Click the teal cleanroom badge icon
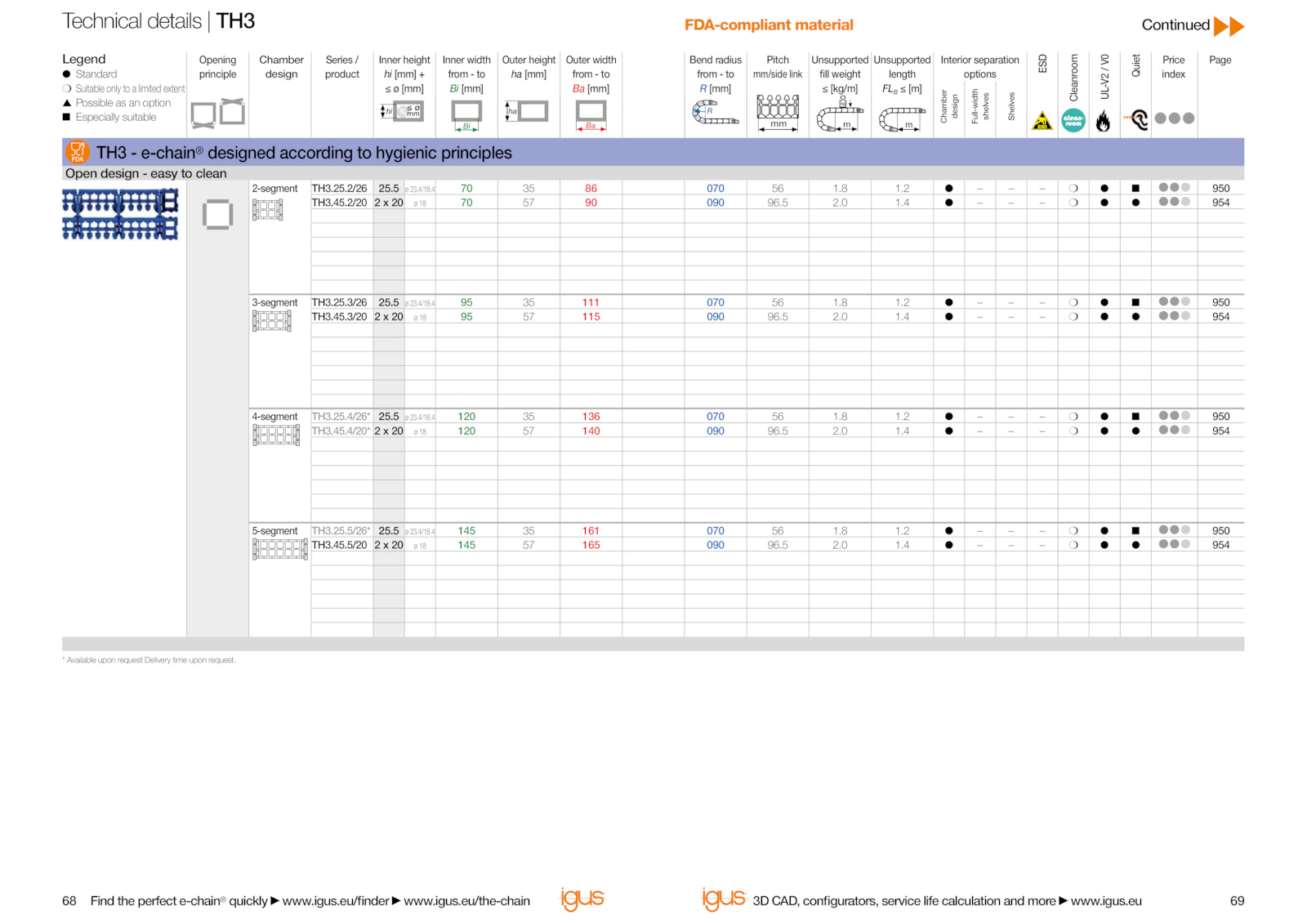The width and height of the screenshot is (1307, 924). tap(1073, 120)
